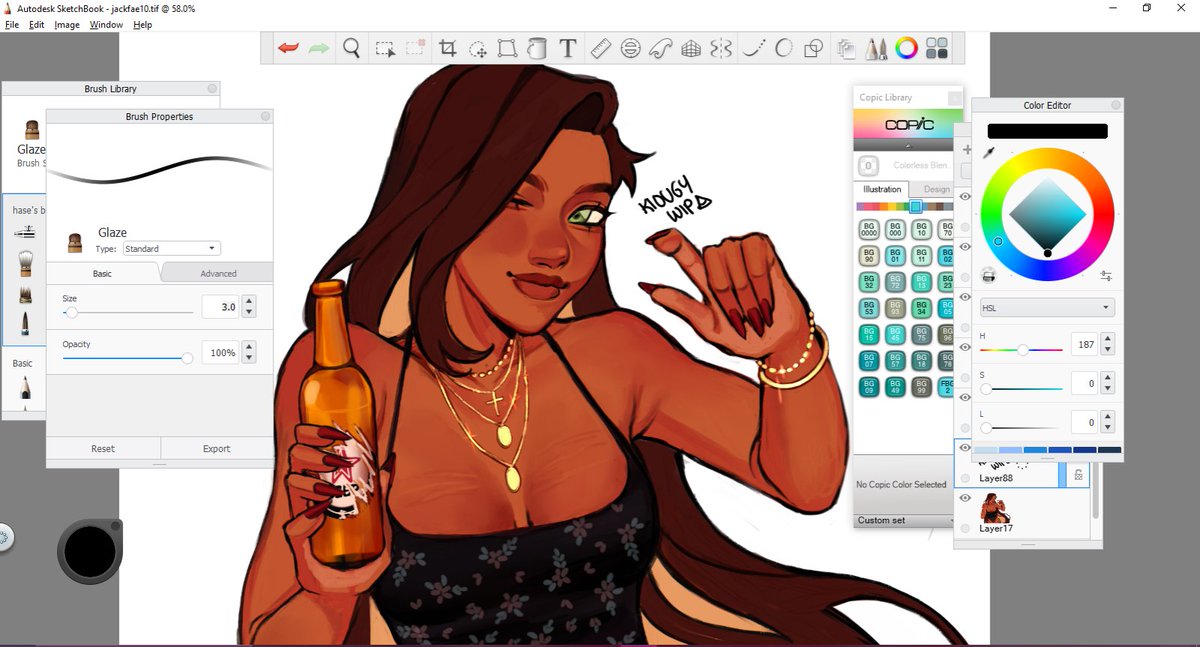
Task: Select the Quick Transform tool
Action: [x=478, y=48]
